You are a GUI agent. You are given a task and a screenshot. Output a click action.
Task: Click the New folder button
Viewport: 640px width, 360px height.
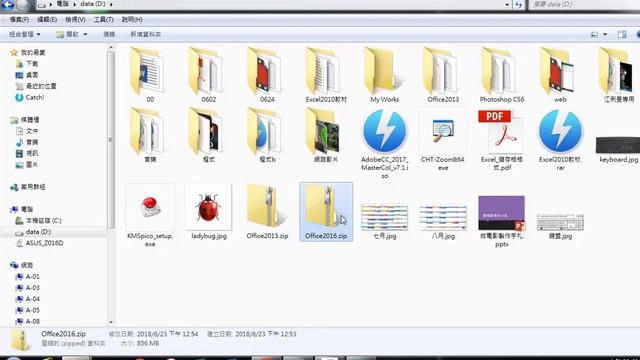(x=145, y=34)
